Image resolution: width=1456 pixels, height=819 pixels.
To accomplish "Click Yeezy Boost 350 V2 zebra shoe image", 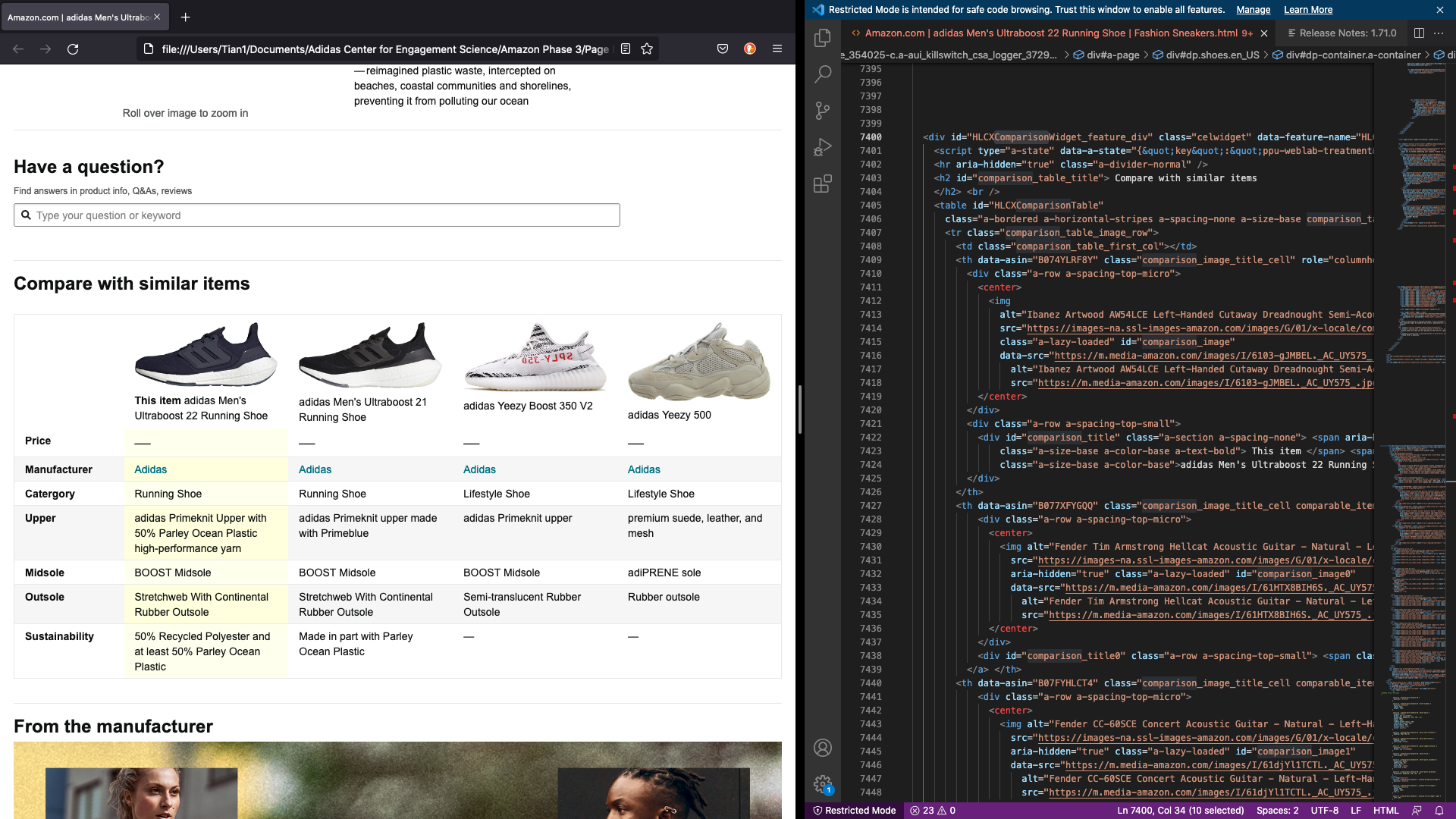I will (x=535, y=357).
